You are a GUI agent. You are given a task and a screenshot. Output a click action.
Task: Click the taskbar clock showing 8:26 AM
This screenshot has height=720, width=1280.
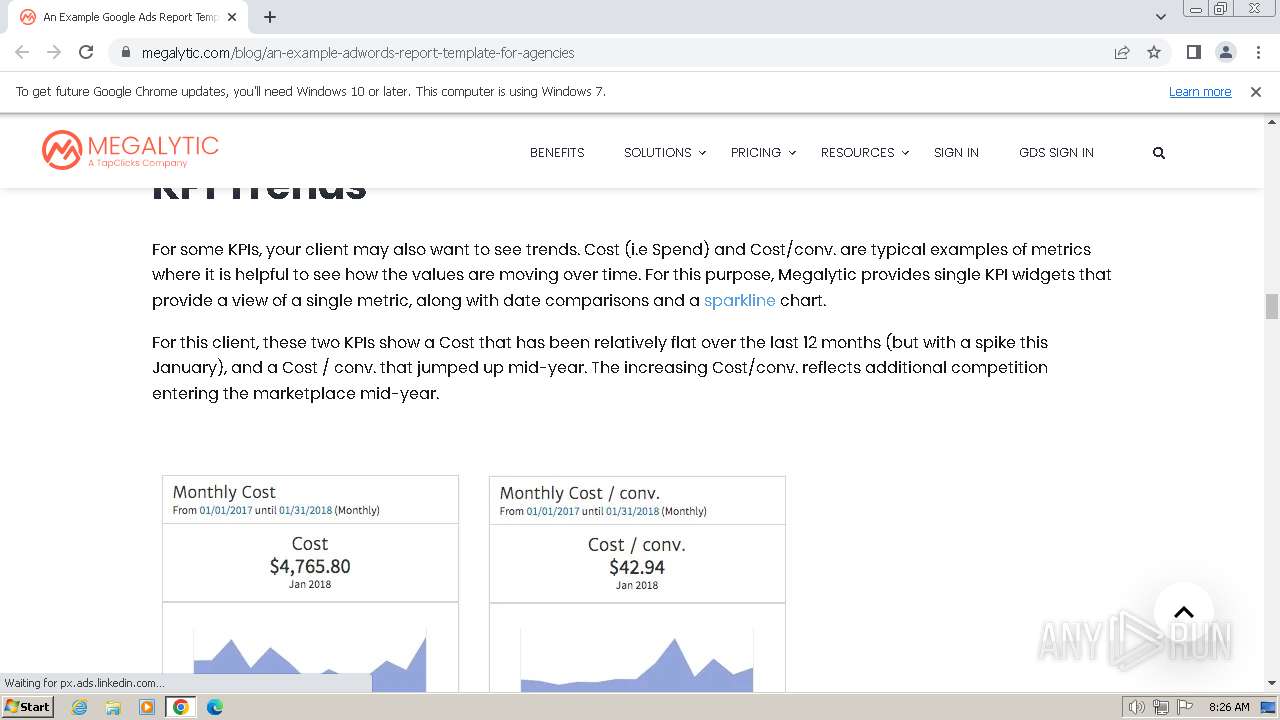1229,707
